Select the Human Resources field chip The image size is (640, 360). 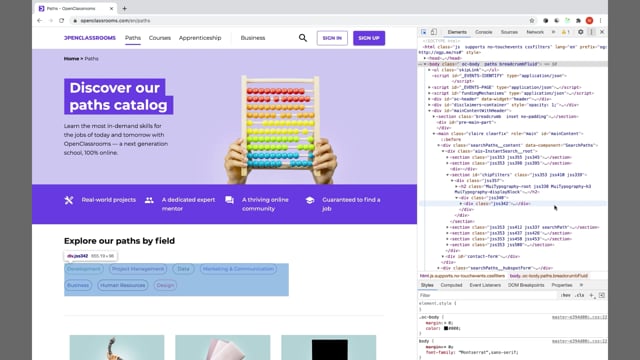(122, 285)
